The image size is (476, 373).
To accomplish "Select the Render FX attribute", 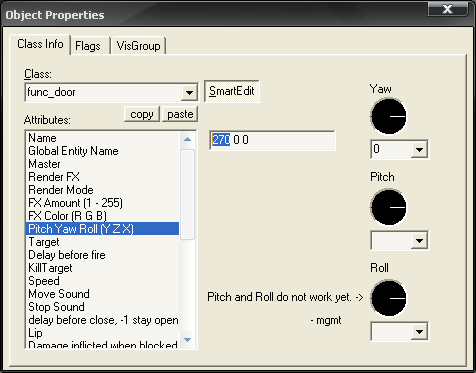I will (x=103, y=177).
